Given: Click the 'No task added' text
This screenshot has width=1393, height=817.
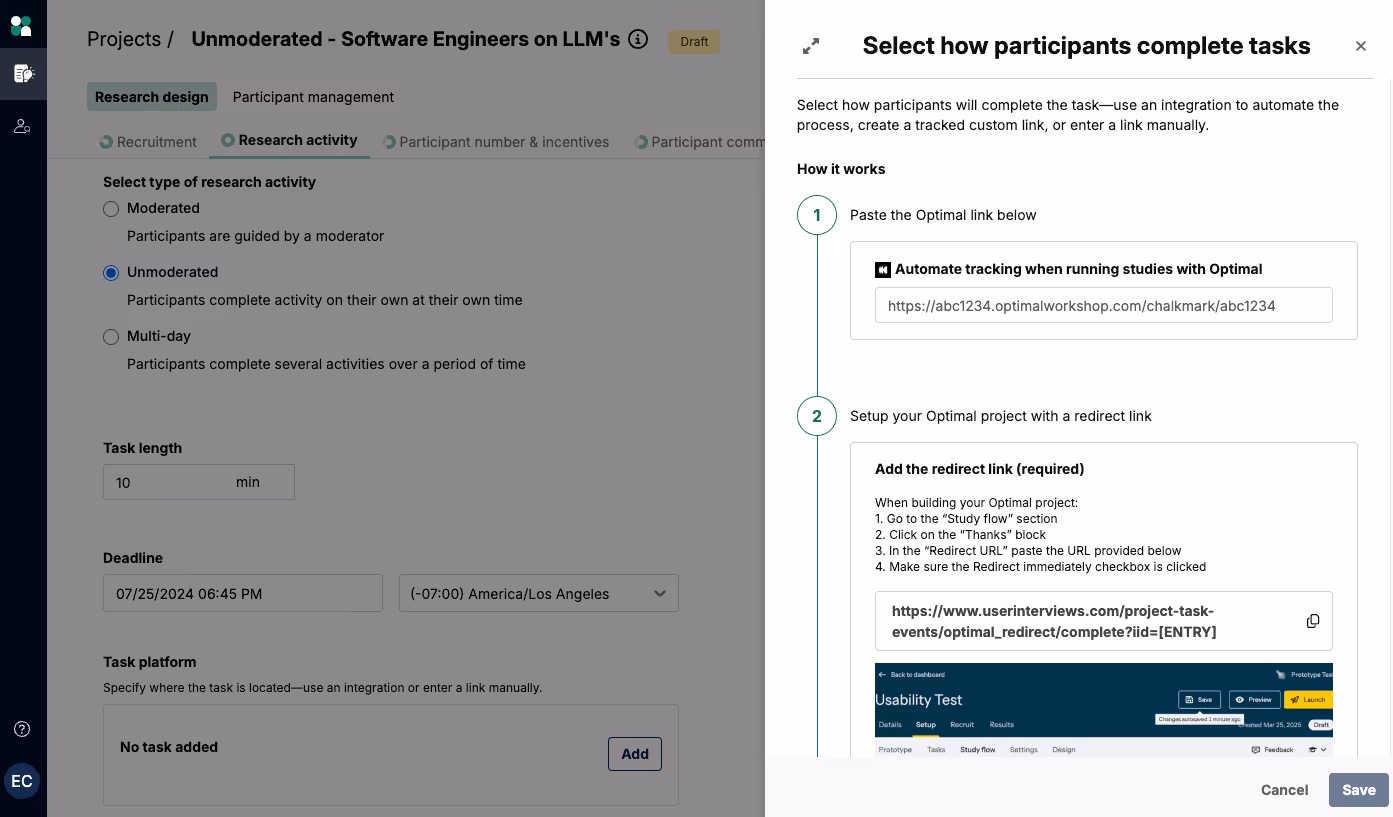Looking at the screenshot, I should point(169,747).
